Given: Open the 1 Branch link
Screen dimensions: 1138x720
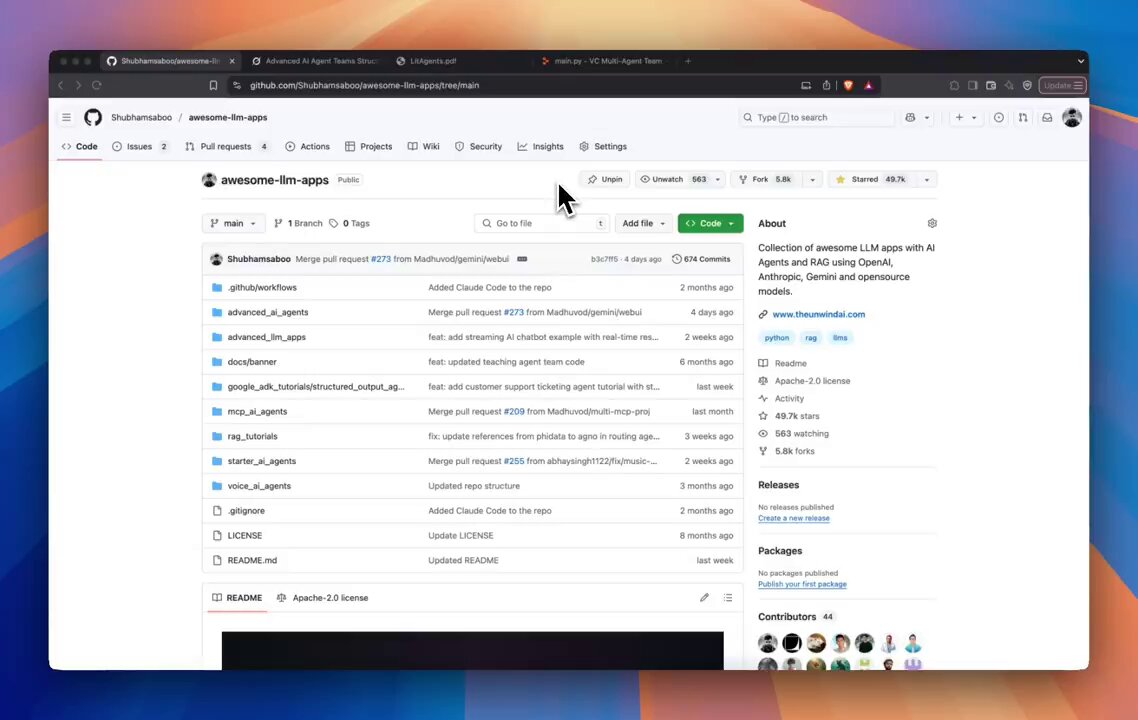Looking at the screenshot, I should (298, 224).
